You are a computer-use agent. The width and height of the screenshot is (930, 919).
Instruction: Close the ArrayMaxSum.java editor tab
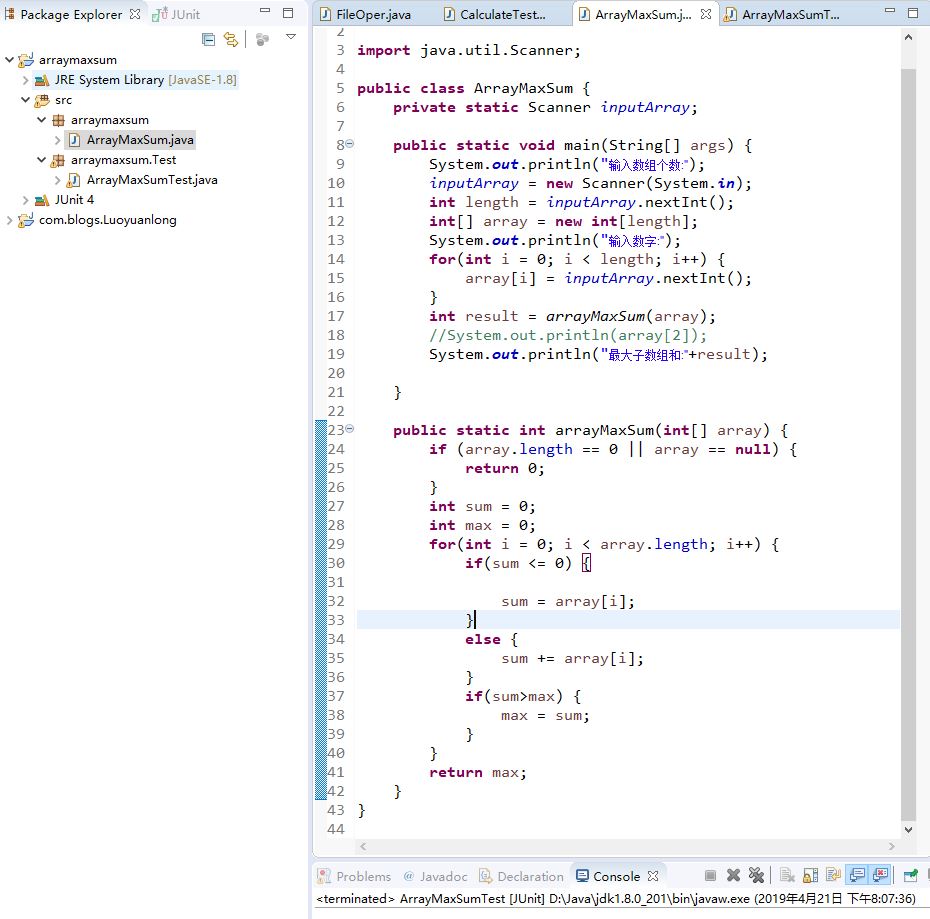click(706, 15)
